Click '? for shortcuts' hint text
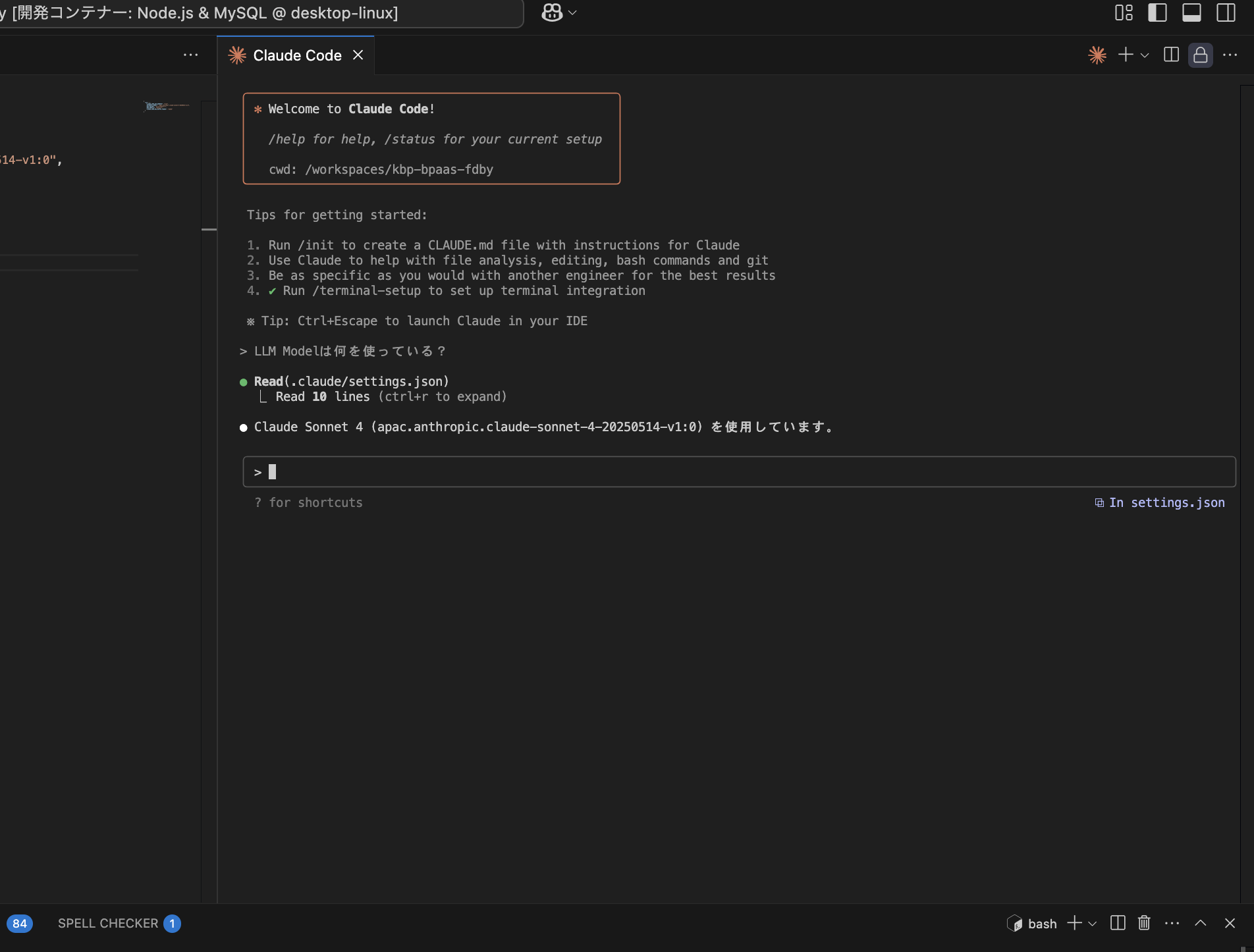 coord(308,503)
